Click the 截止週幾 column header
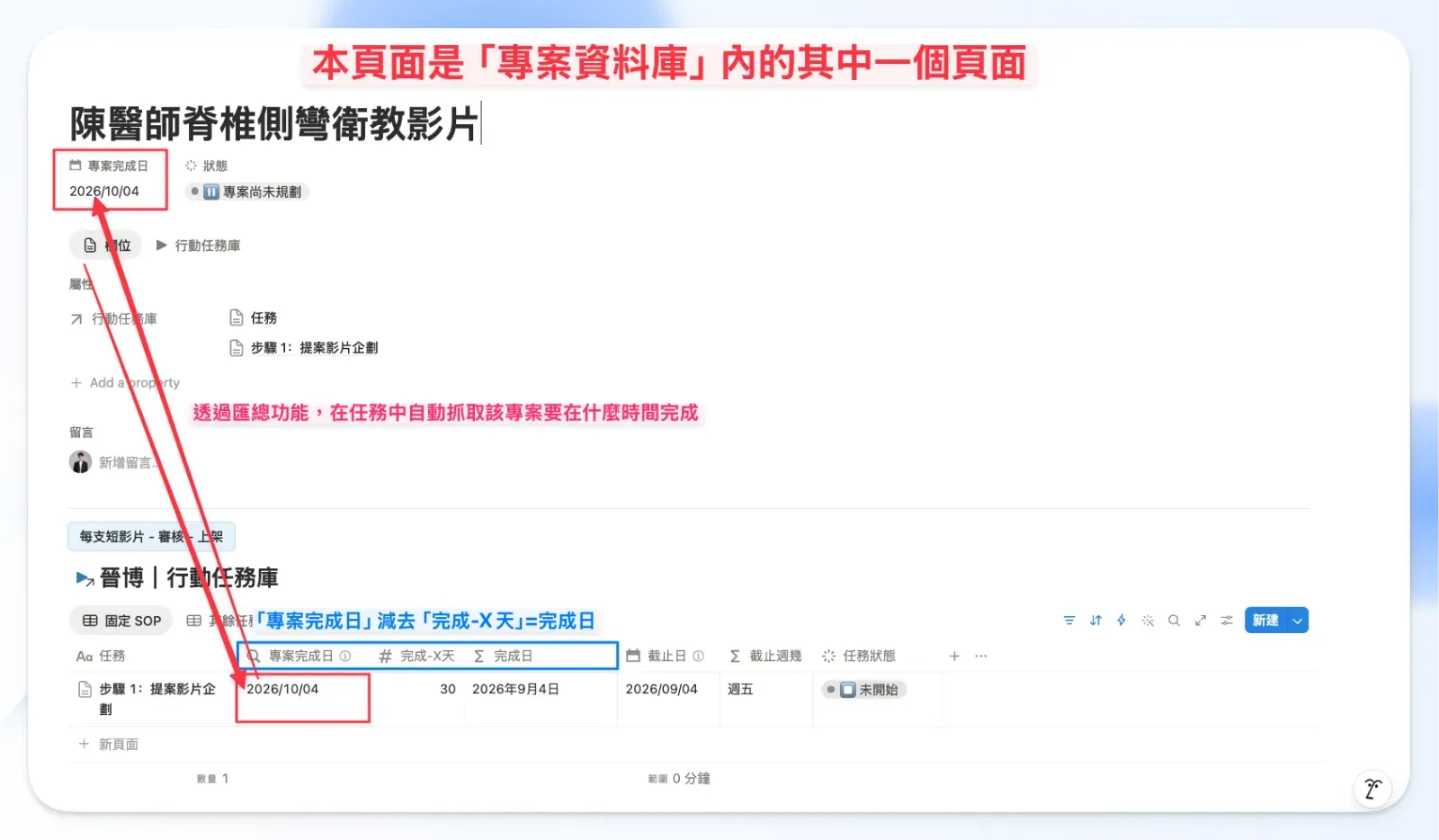 tap(766, 657)
